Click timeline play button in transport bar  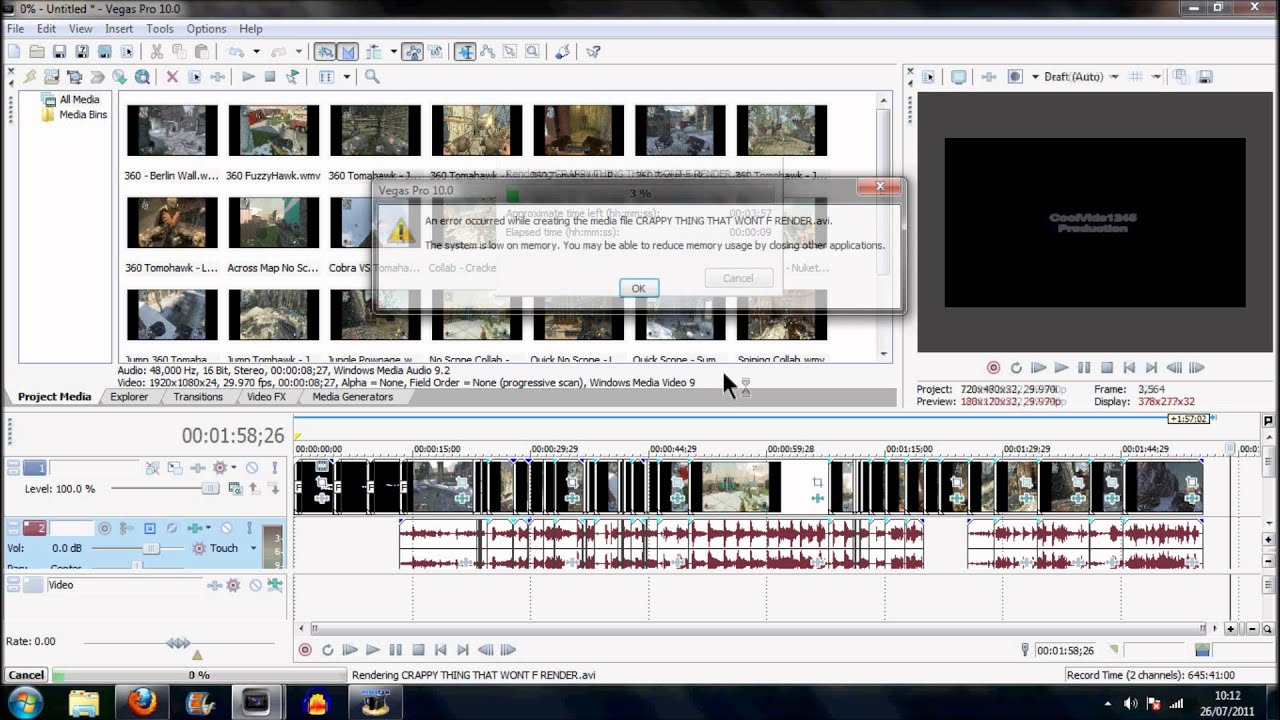(x=372, y=650)
